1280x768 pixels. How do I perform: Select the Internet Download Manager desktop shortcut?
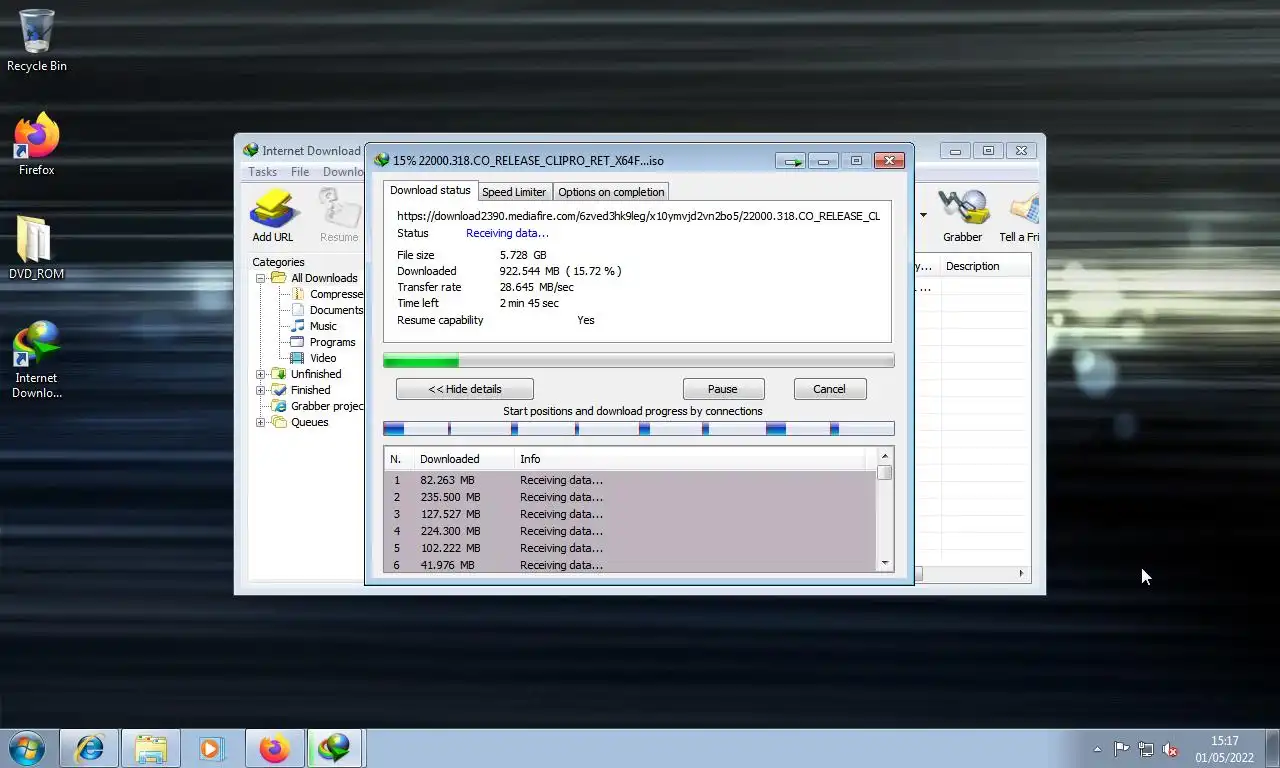37,359
